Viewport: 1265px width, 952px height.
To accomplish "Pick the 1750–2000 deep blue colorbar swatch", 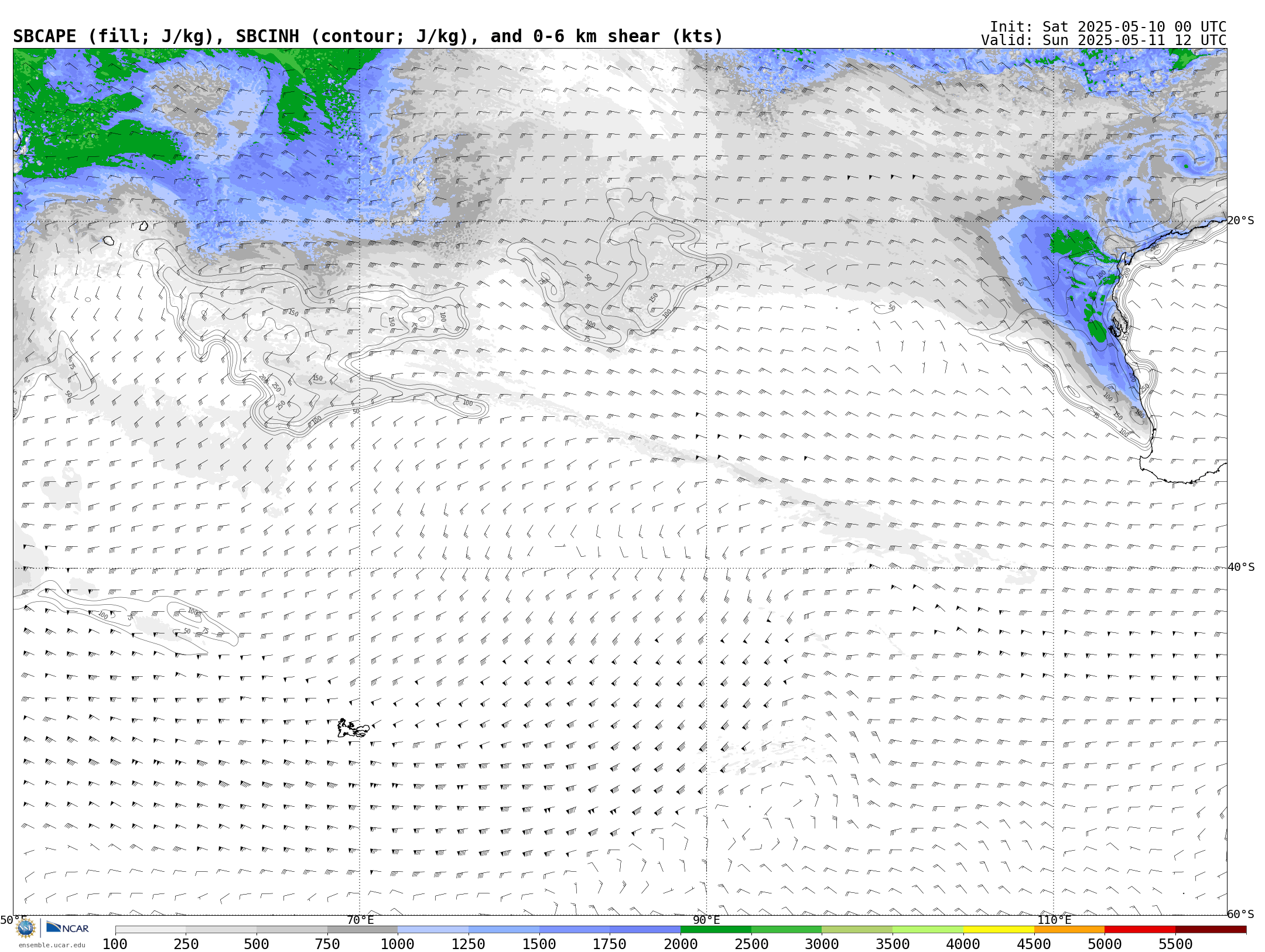I will coord(645,930).
